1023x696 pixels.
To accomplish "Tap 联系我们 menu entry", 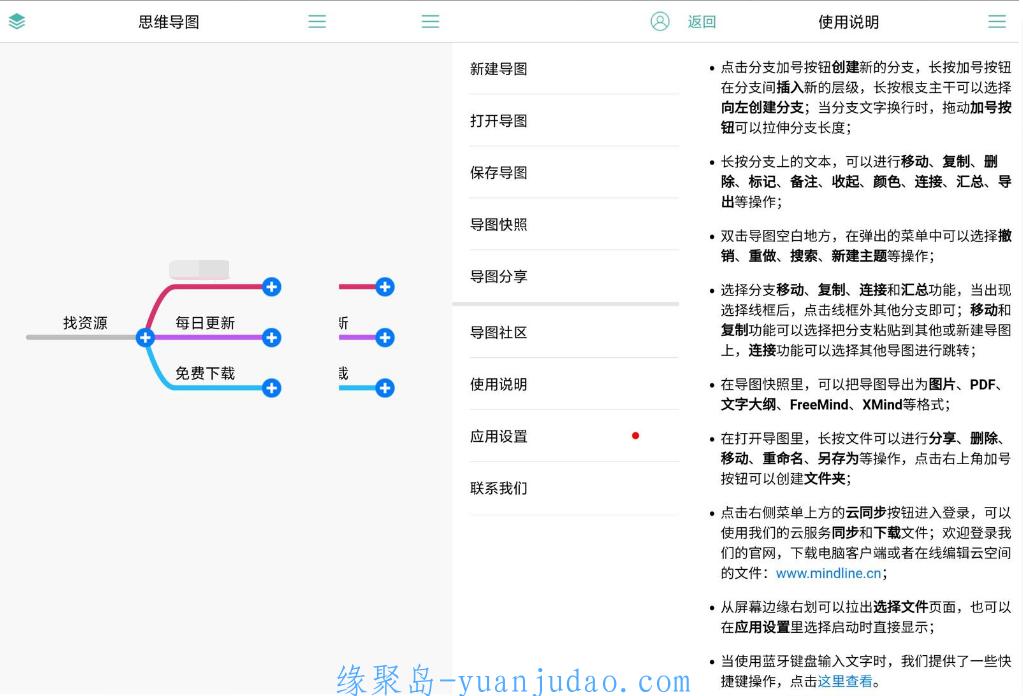I will click(499, 488).
